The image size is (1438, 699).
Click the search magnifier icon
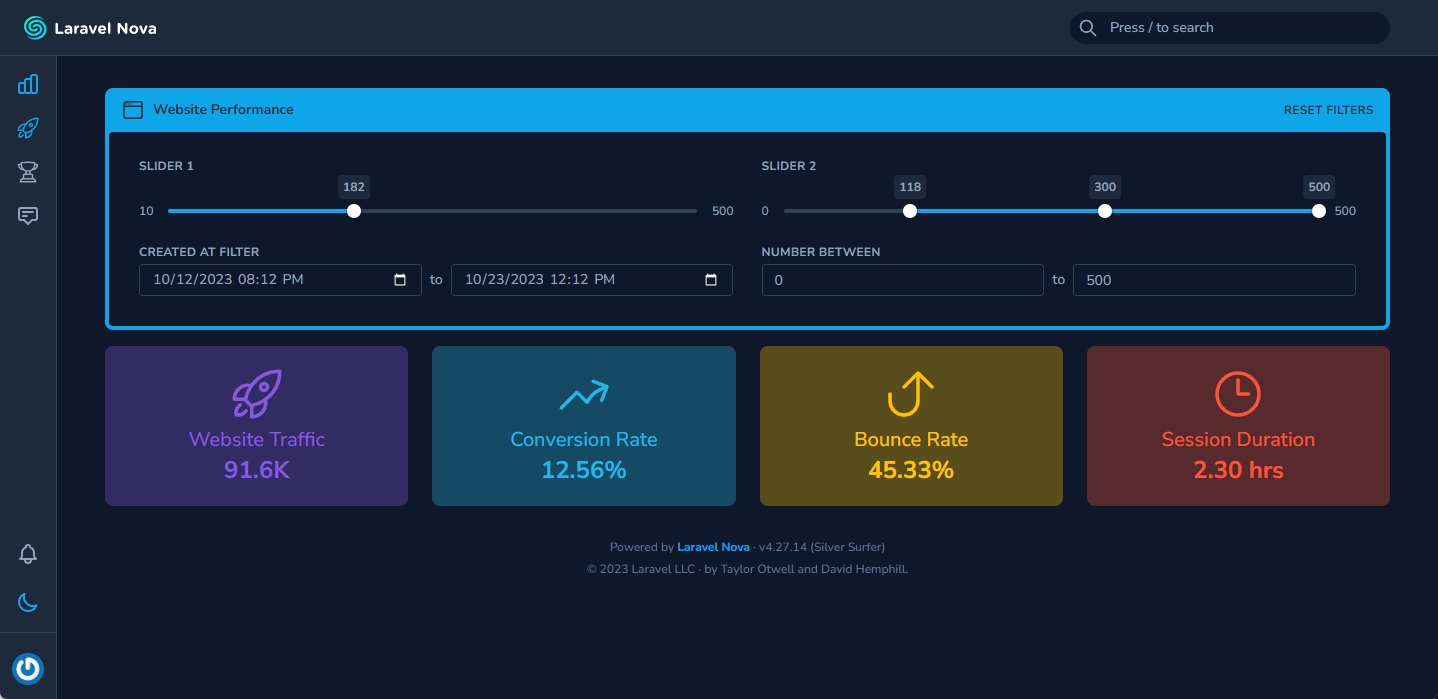(x=1088, y=28)
